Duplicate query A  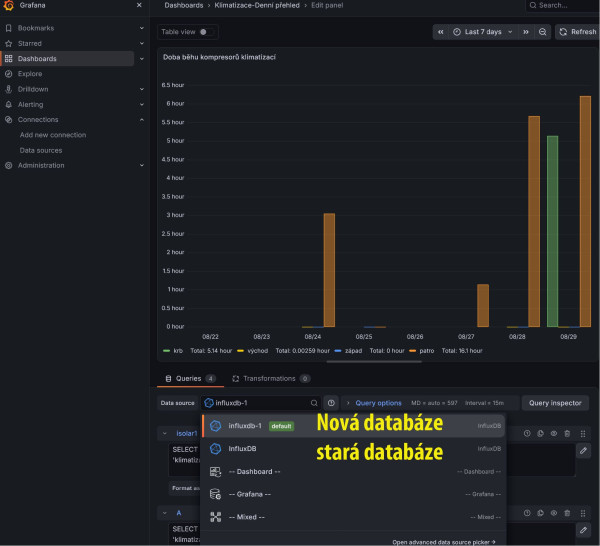click(541, 513)
